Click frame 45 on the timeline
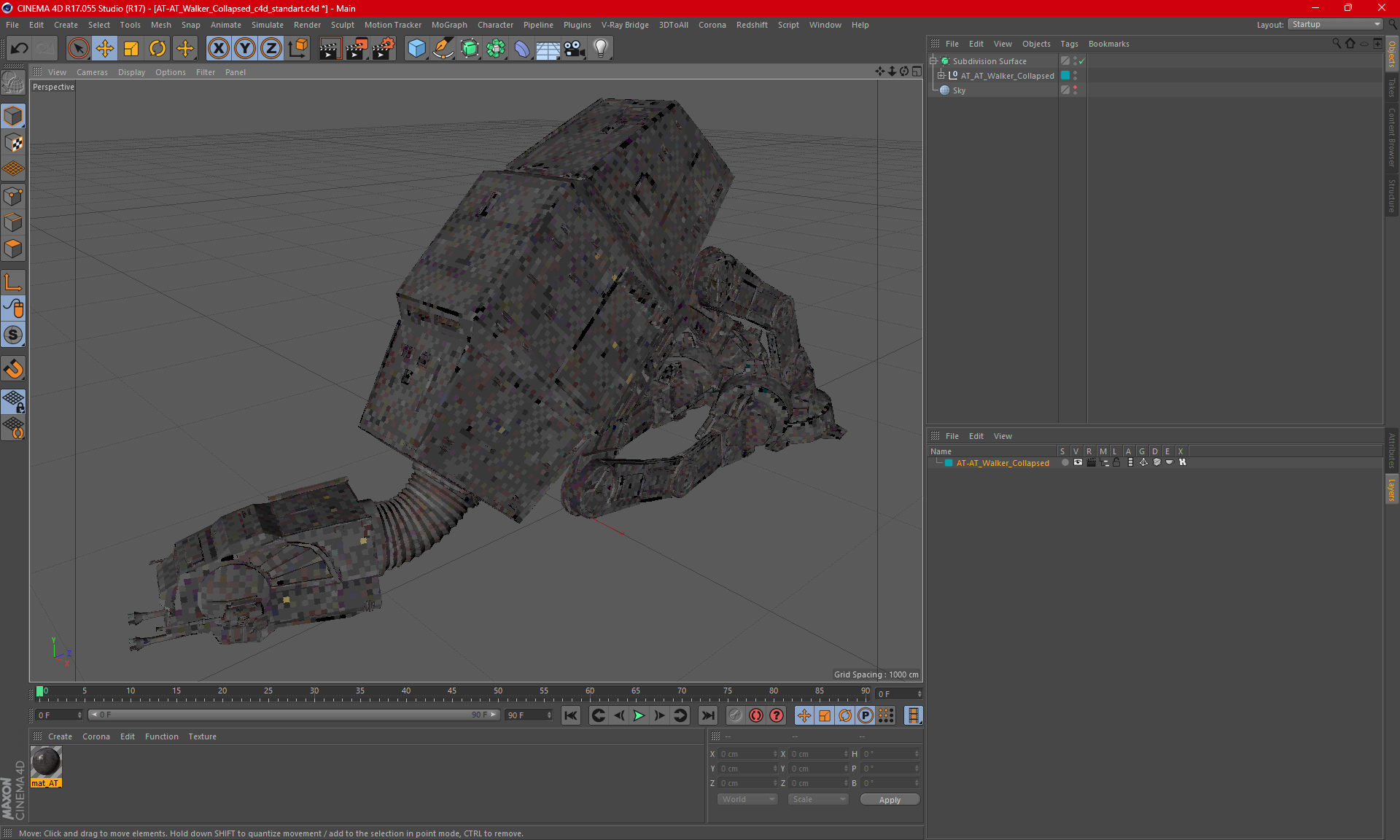 tap(452, 691)
